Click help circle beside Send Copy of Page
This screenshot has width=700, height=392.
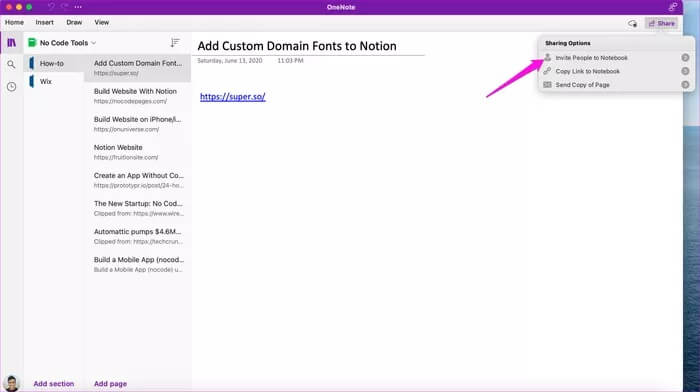(x=685, y=84)
